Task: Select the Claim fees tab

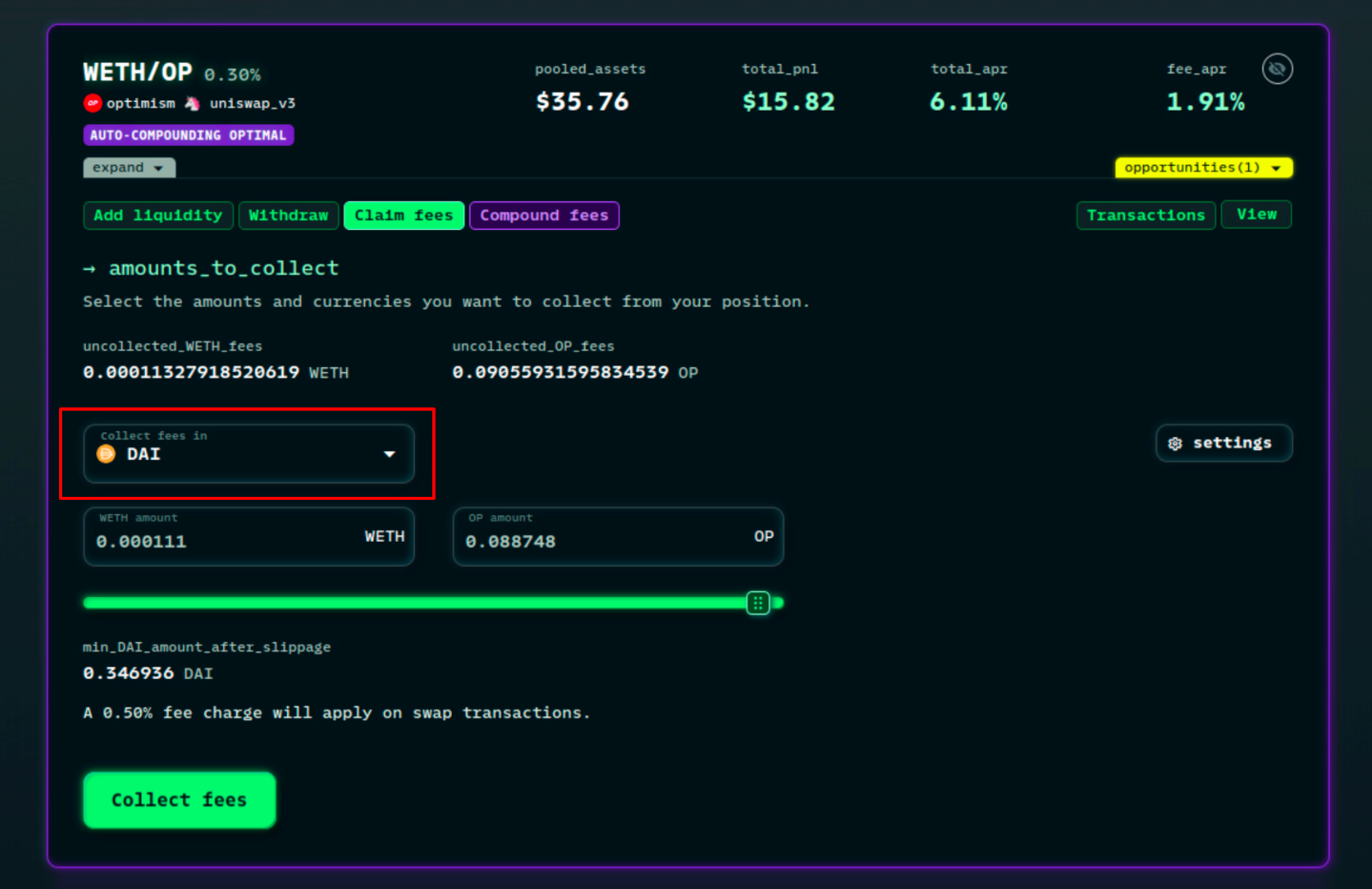Action: click(403, 216)
